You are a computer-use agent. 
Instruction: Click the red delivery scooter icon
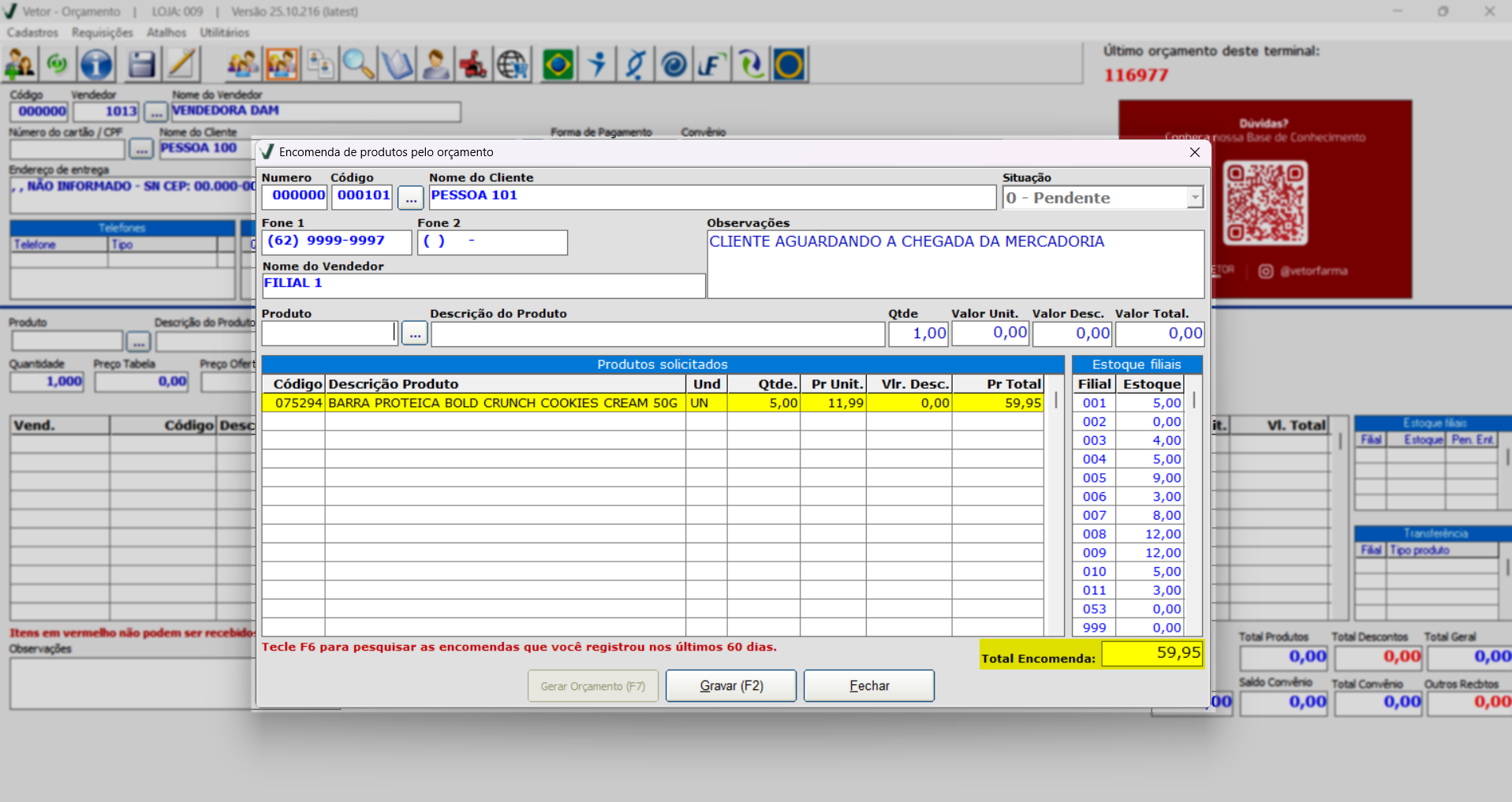(473, 65)
